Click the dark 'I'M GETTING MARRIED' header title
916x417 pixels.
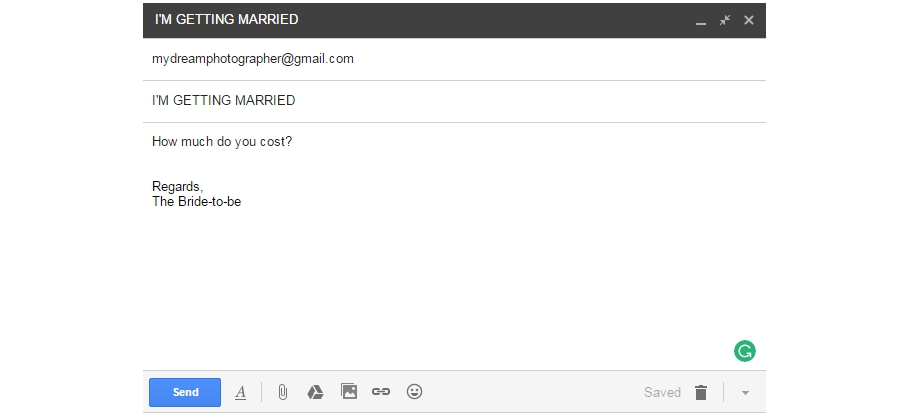tap(226, 20)
